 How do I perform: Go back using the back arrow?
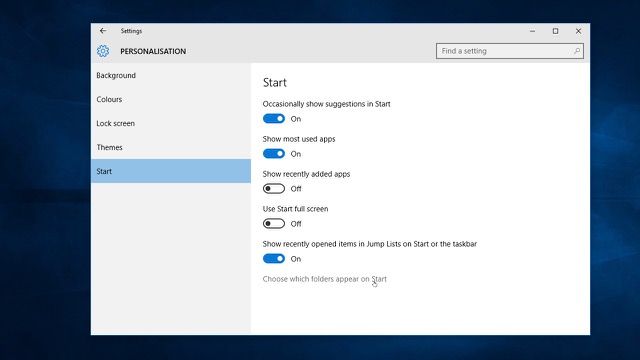pyautogui.click(x=103, y=31)
